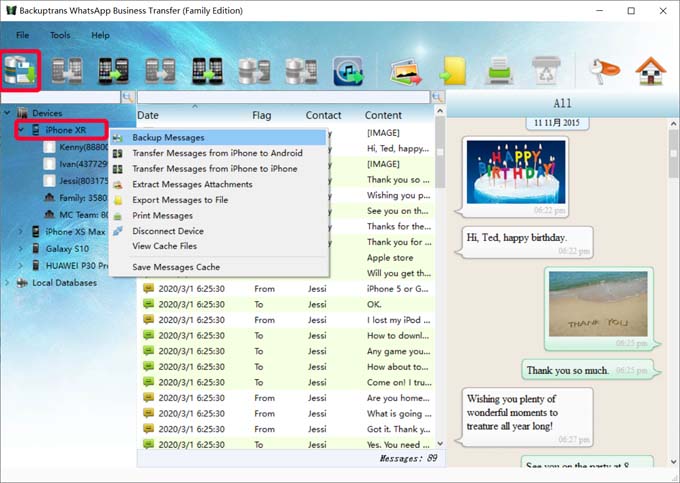Click the fourth phone transfer toolbar icon
This screenshot has width=680, height=483.
160,71
